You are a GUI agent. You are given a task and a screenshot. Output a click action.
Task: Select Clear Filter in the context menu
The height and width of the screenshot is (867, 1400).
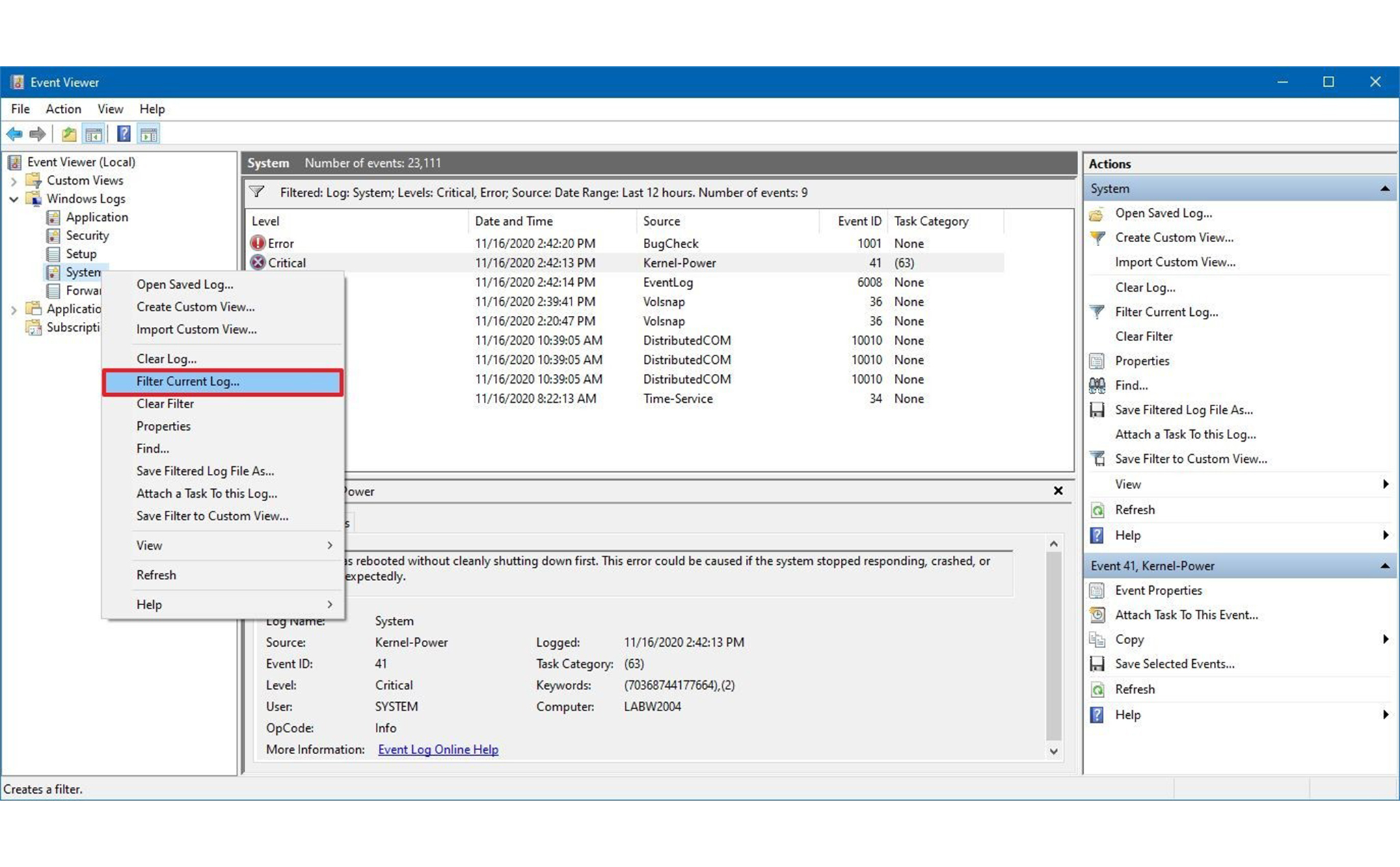165,404
